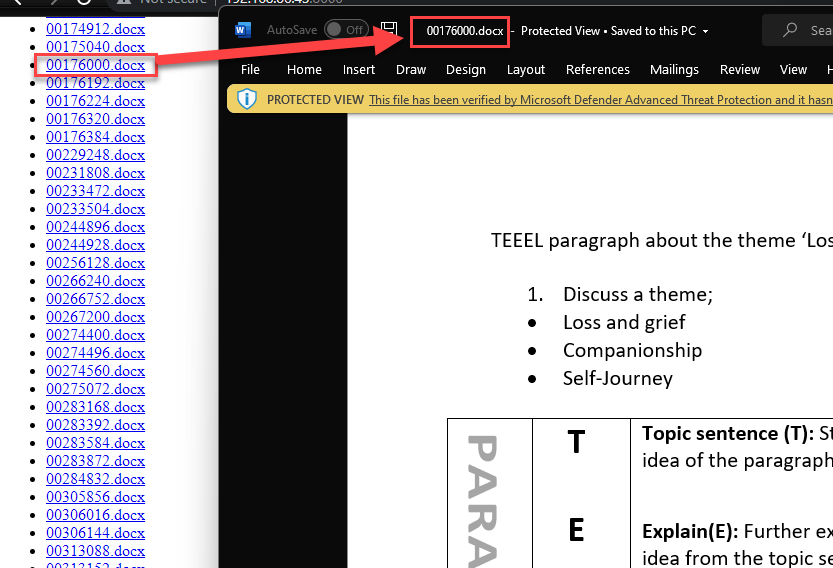Click the large T table cell

tap(576, 442)
